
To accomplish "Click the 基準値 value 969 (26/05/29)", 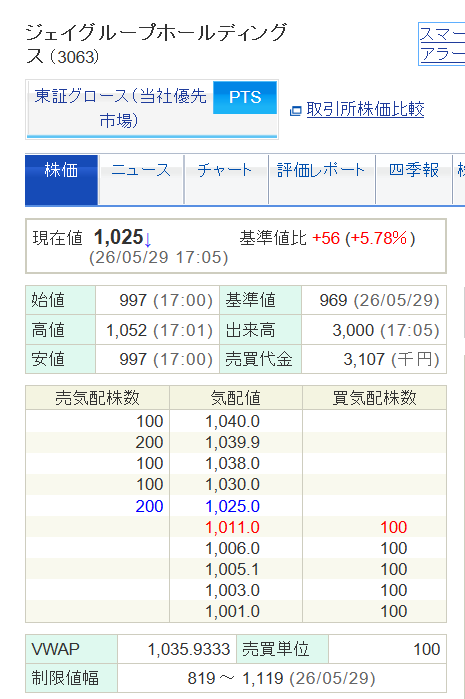I will [379, 300].
